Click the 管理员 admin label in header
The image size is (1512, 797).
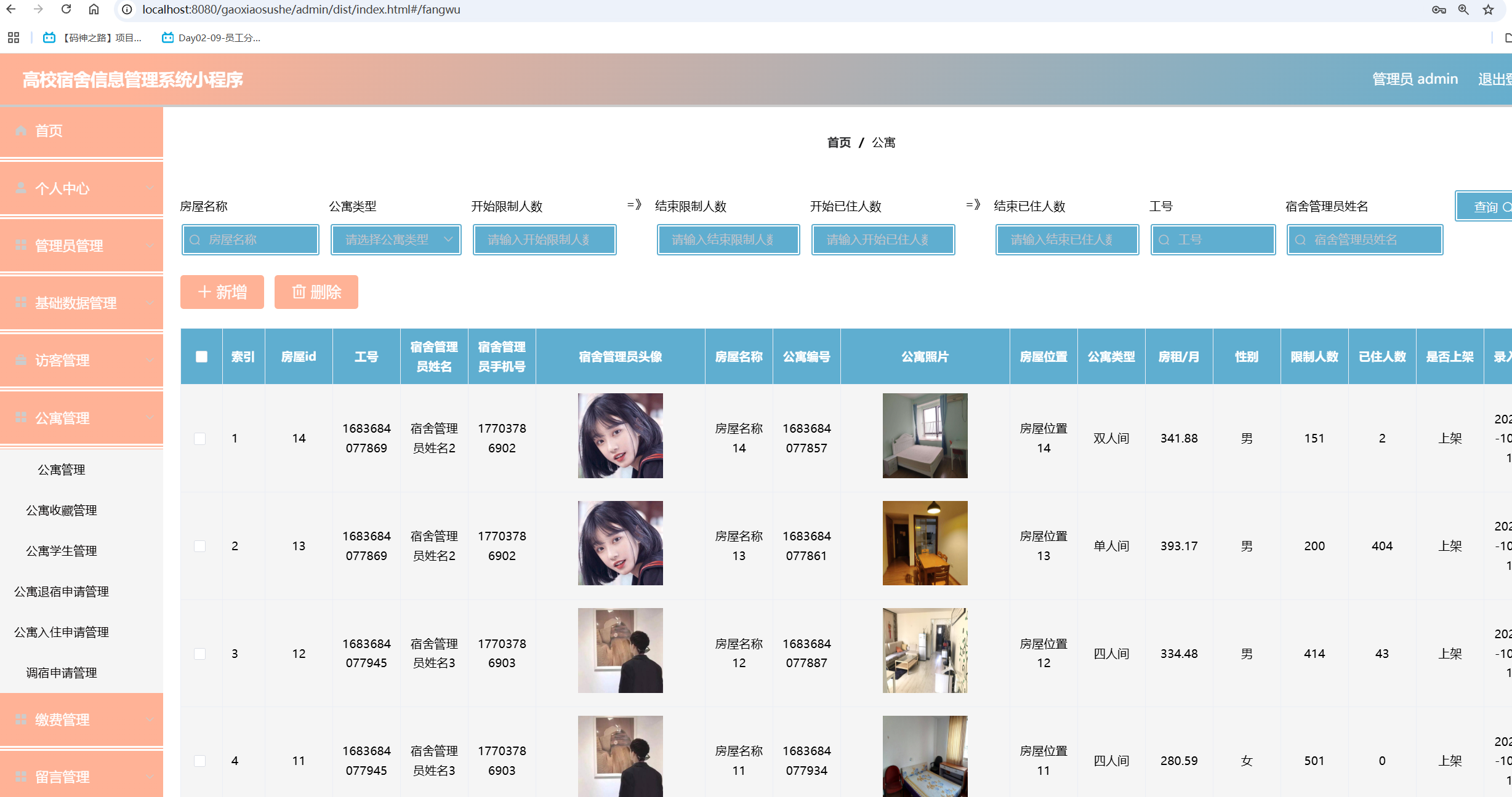[1415, 79]
